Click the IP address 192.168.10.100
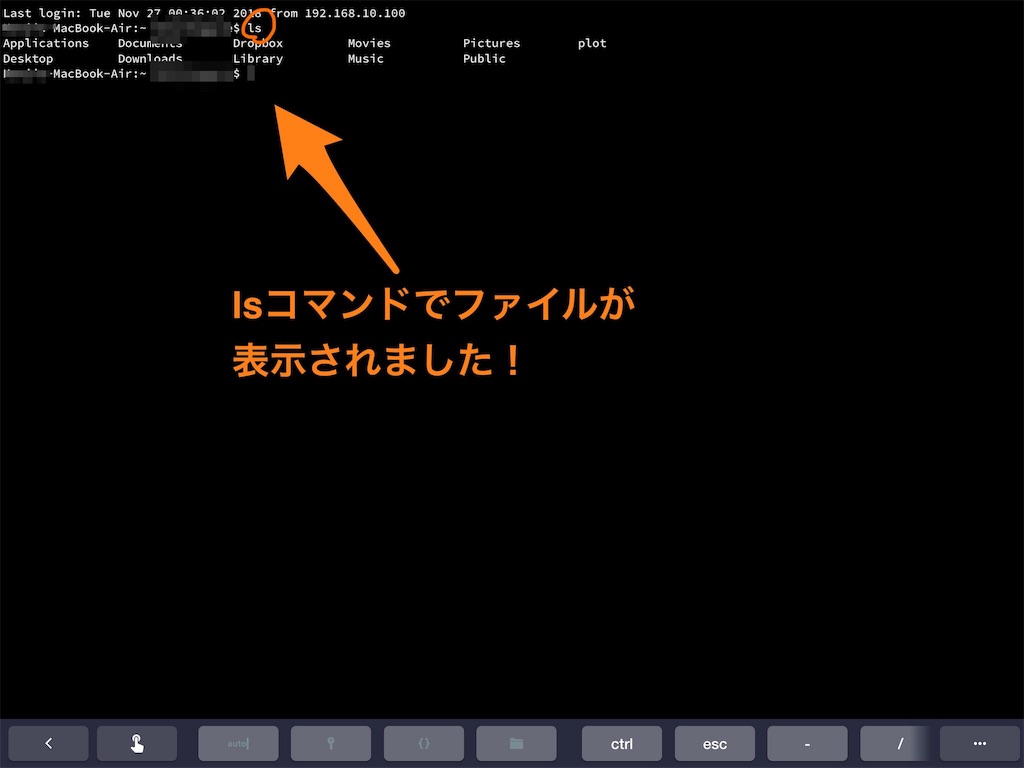The width and height of the screenshot is (1024, 768). click(356, 13)
